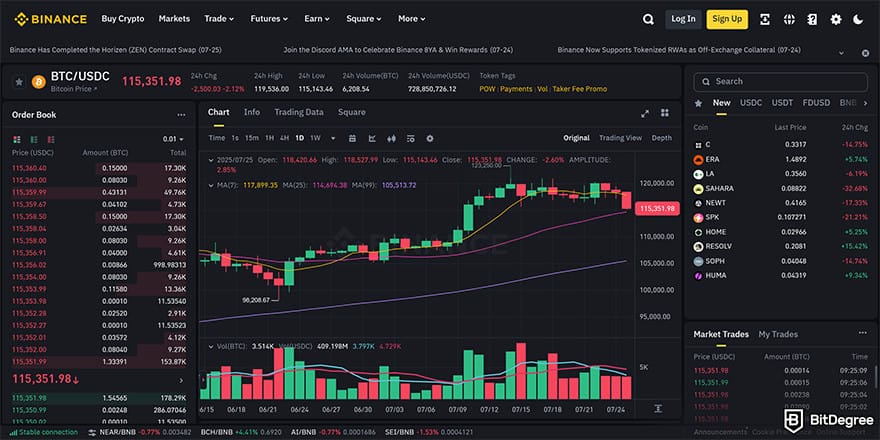This screenshot has height=440, width=880.
Task: Open chart display list options icon
Action: (x=410, y=138)
